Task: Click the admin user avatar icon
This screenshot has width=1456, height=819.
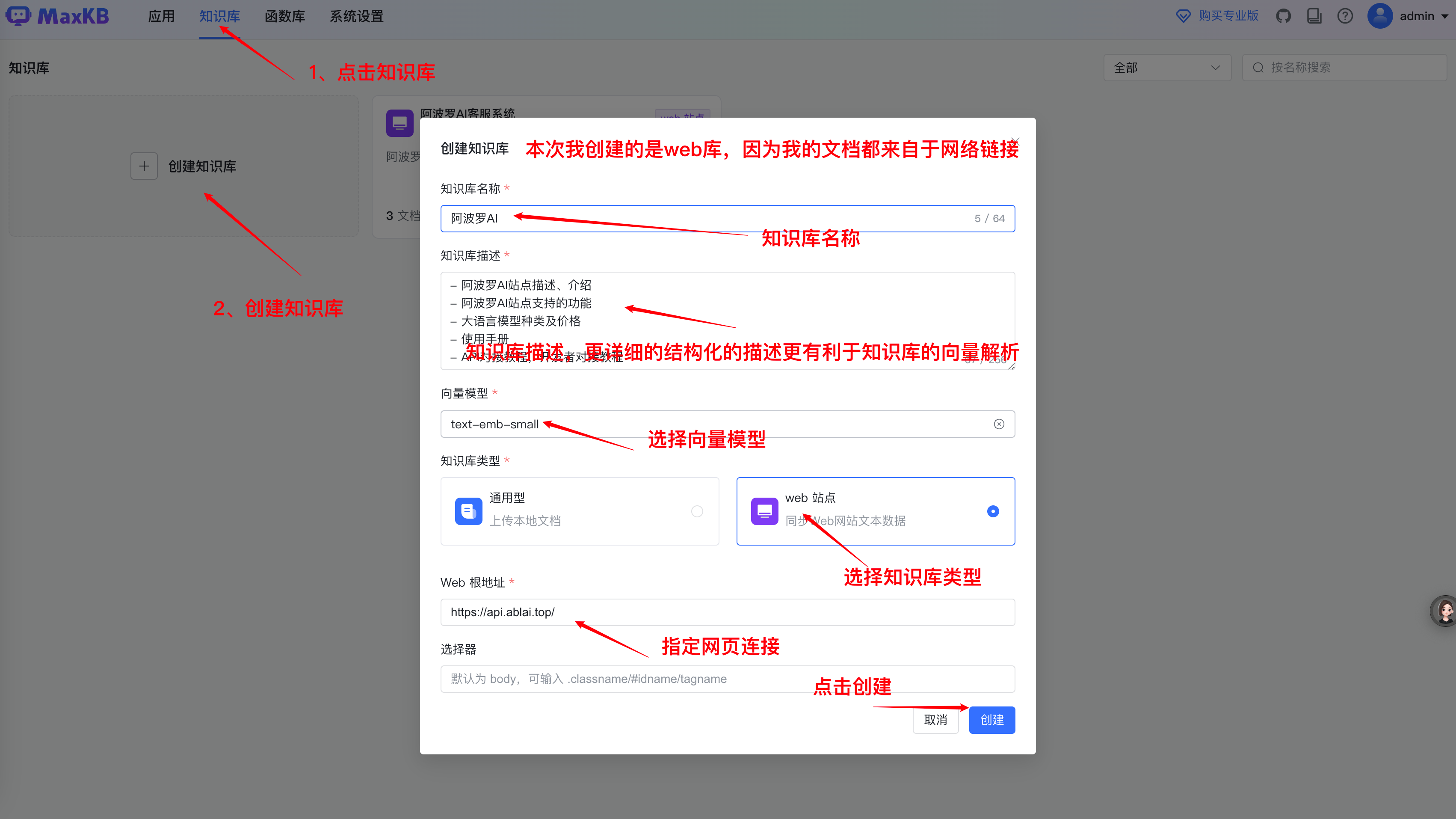Action: click(1380, 16)
